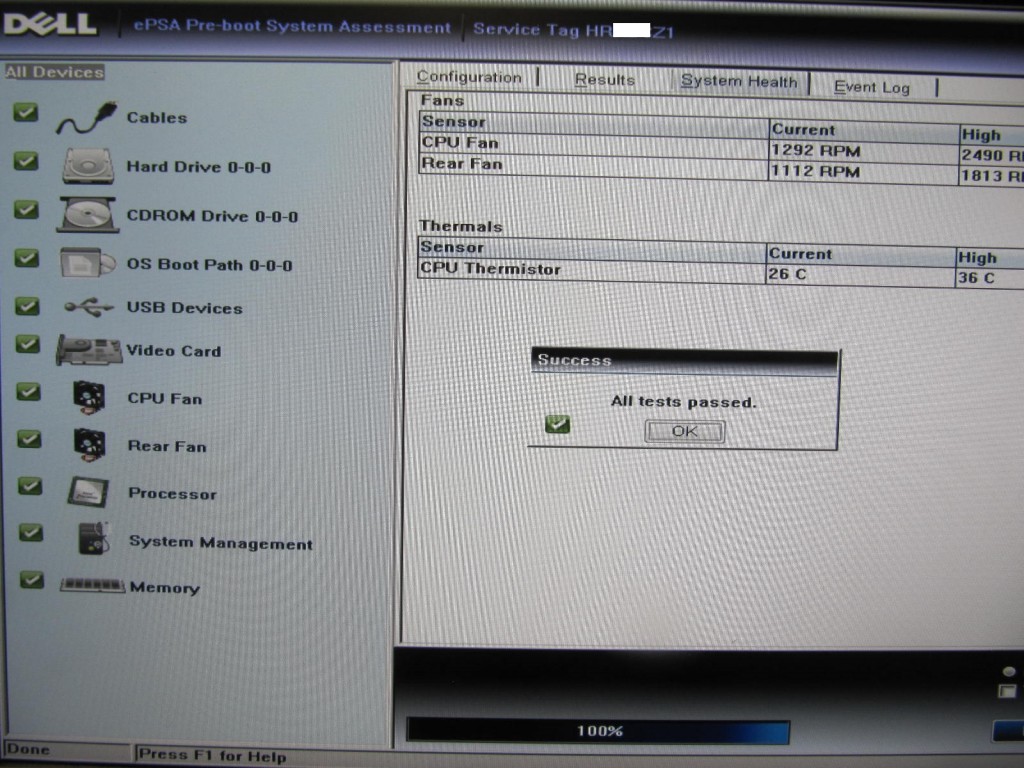Click the 26 C current temperature

point(788,274)
